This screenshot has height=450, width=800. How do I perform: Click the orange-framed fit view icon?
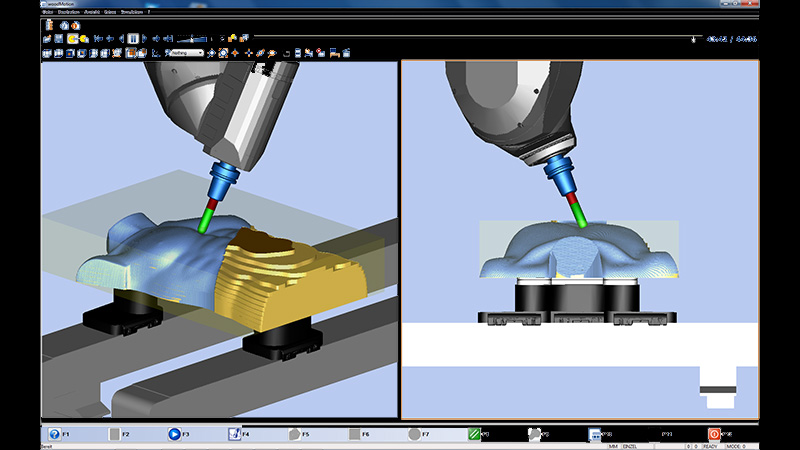(x=116, y=53)
